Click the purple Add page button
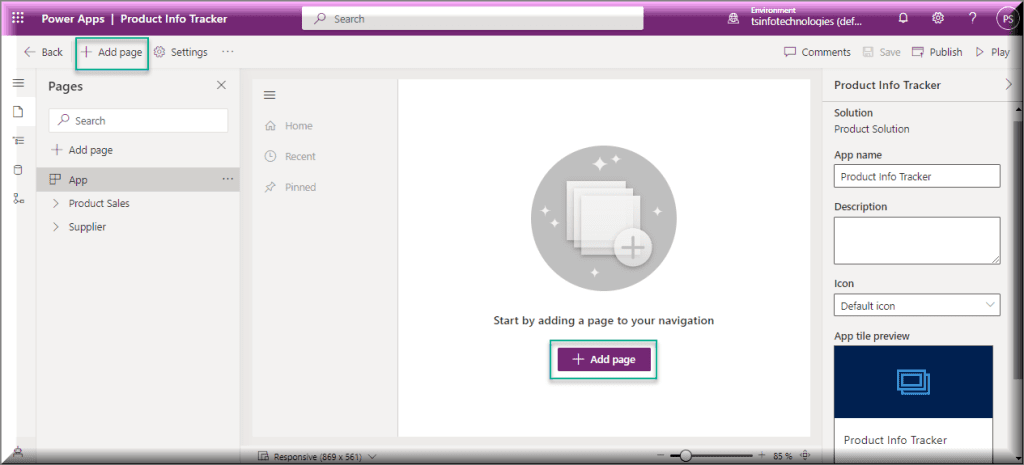This screenshot has width=1024, height=465. (x=603, y=359)
